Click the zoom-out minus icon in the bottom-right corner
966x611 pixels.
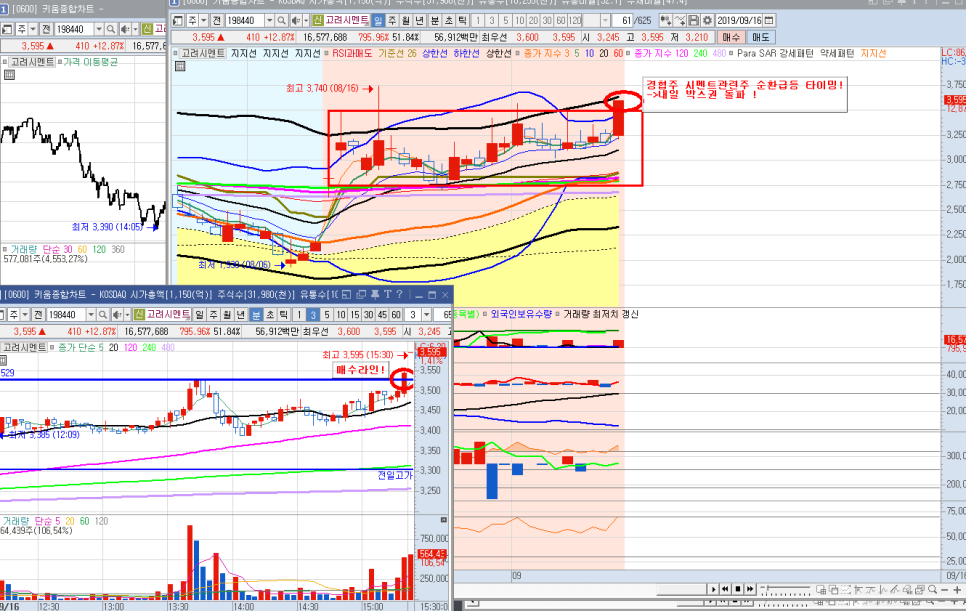click(x=944, y=589)
